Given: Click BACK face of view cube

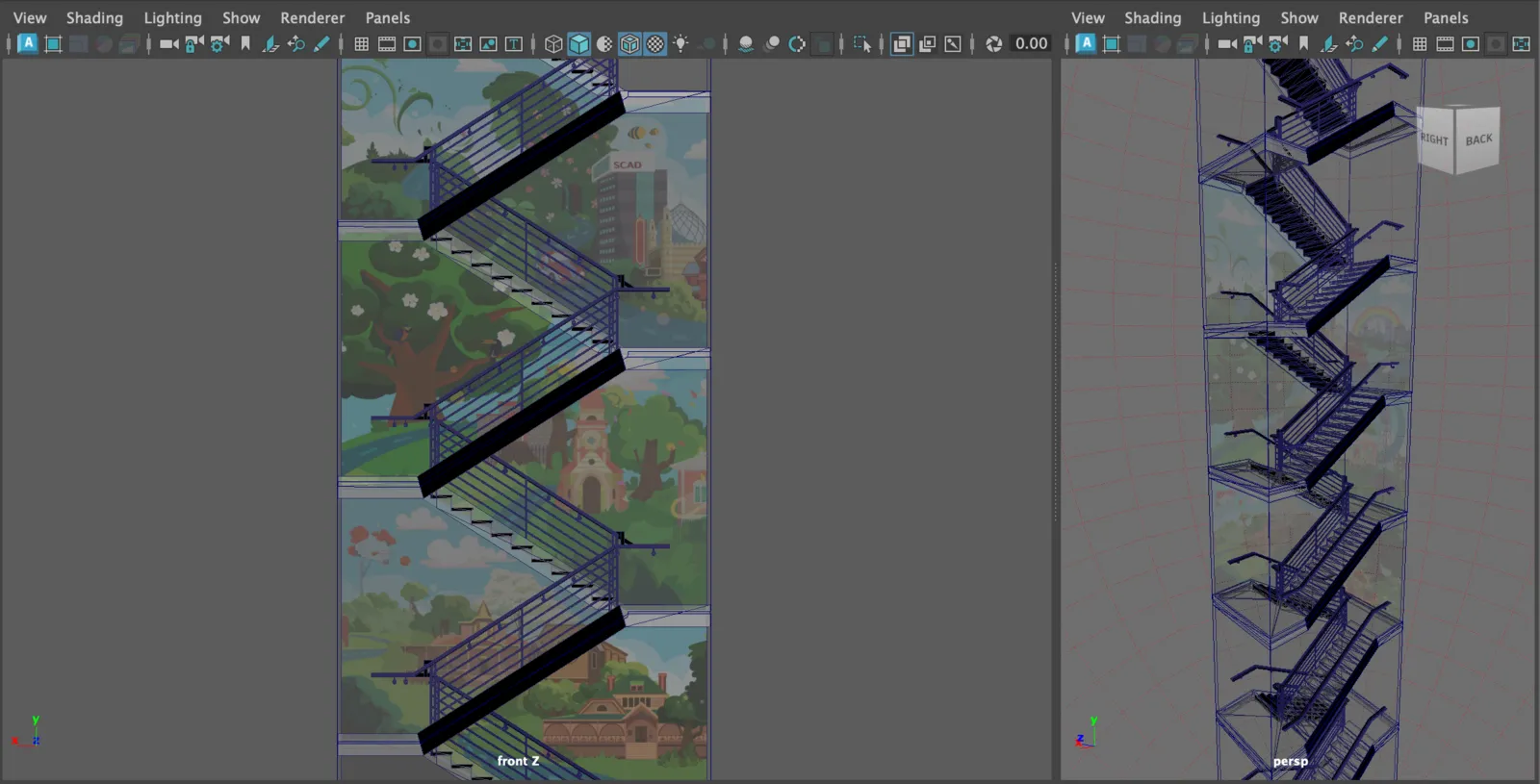Looking at the screenshot, I should coord(1478,139).
